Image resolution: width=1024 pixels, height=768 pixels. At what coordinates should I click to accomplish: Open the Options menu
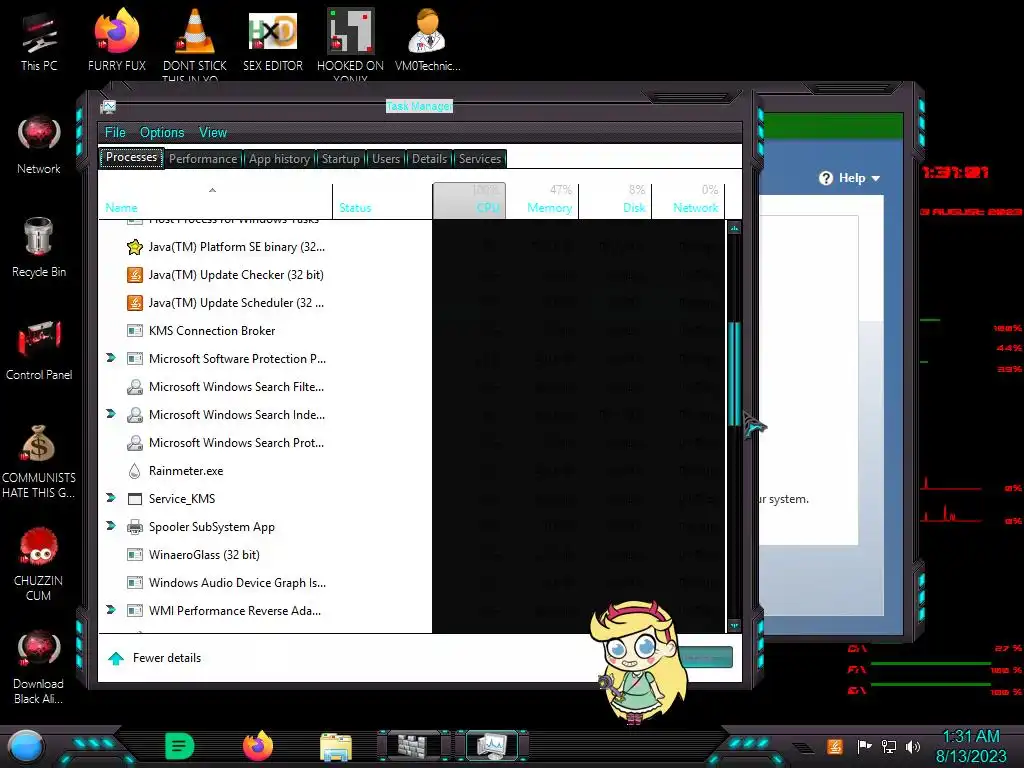pos(162,133)
